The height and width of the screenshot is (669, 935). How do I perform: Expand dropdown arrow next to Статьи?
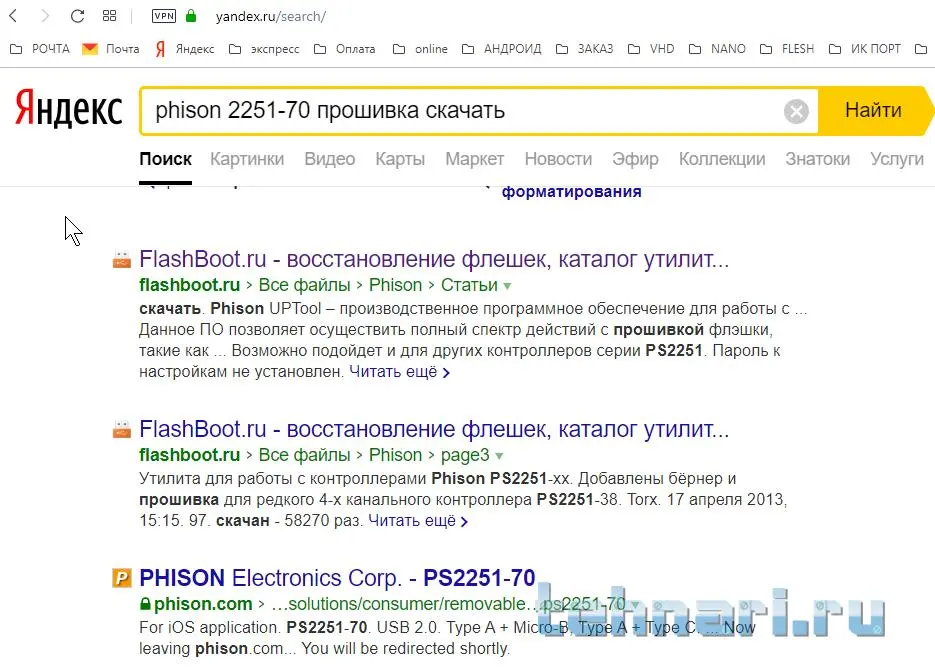tap(507, 286)
